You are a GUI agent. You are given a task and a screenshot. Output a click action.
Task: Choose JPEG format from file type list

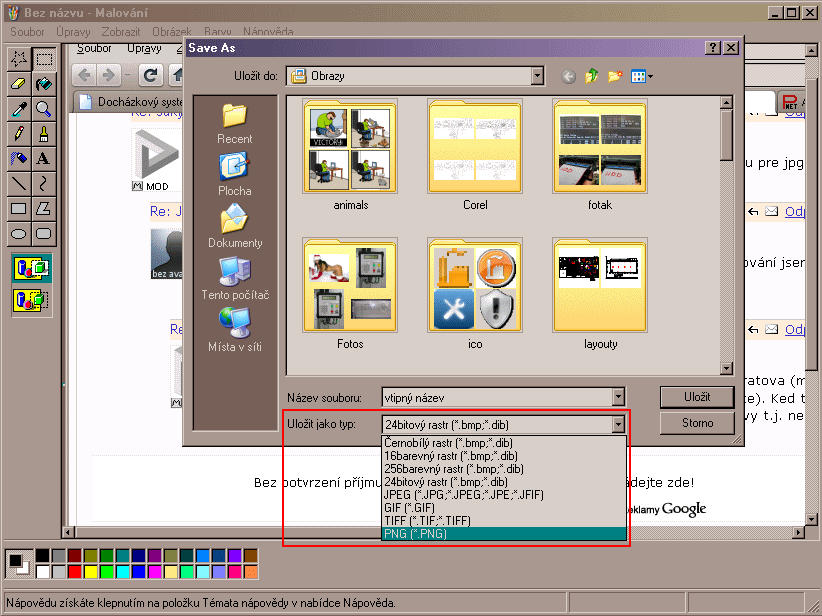click(504, 494)
